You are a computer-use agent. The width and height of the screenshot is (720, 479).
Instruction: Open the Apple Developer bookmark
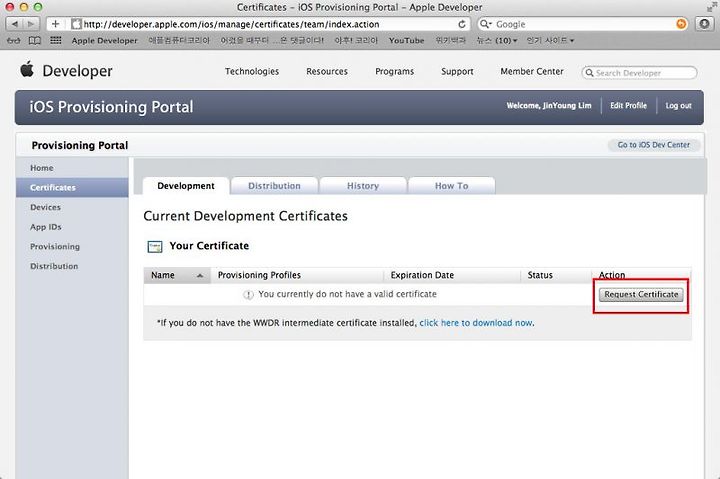coord(104,40)
